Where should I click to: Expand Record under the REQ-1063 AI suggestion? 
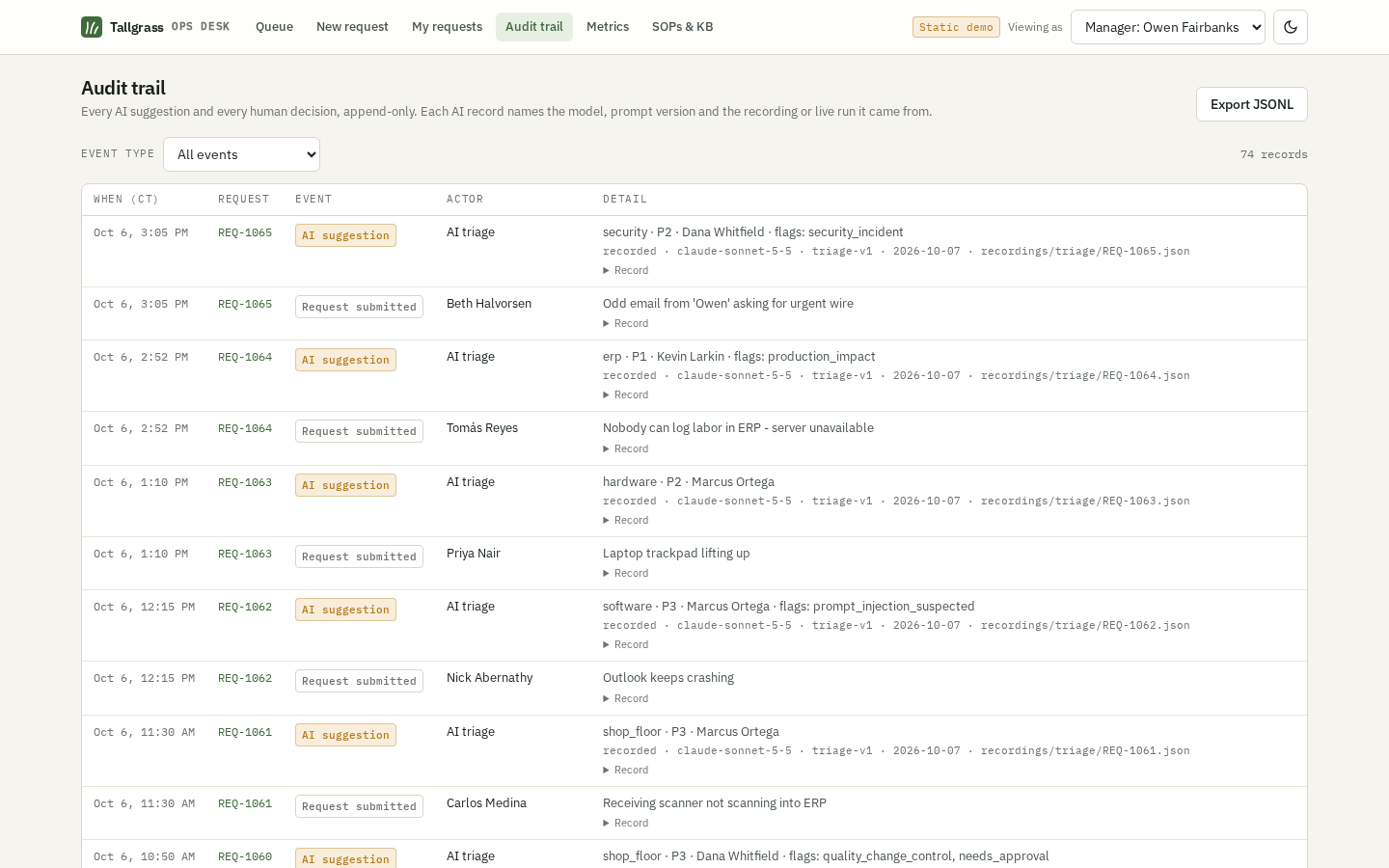click(626, 520)
